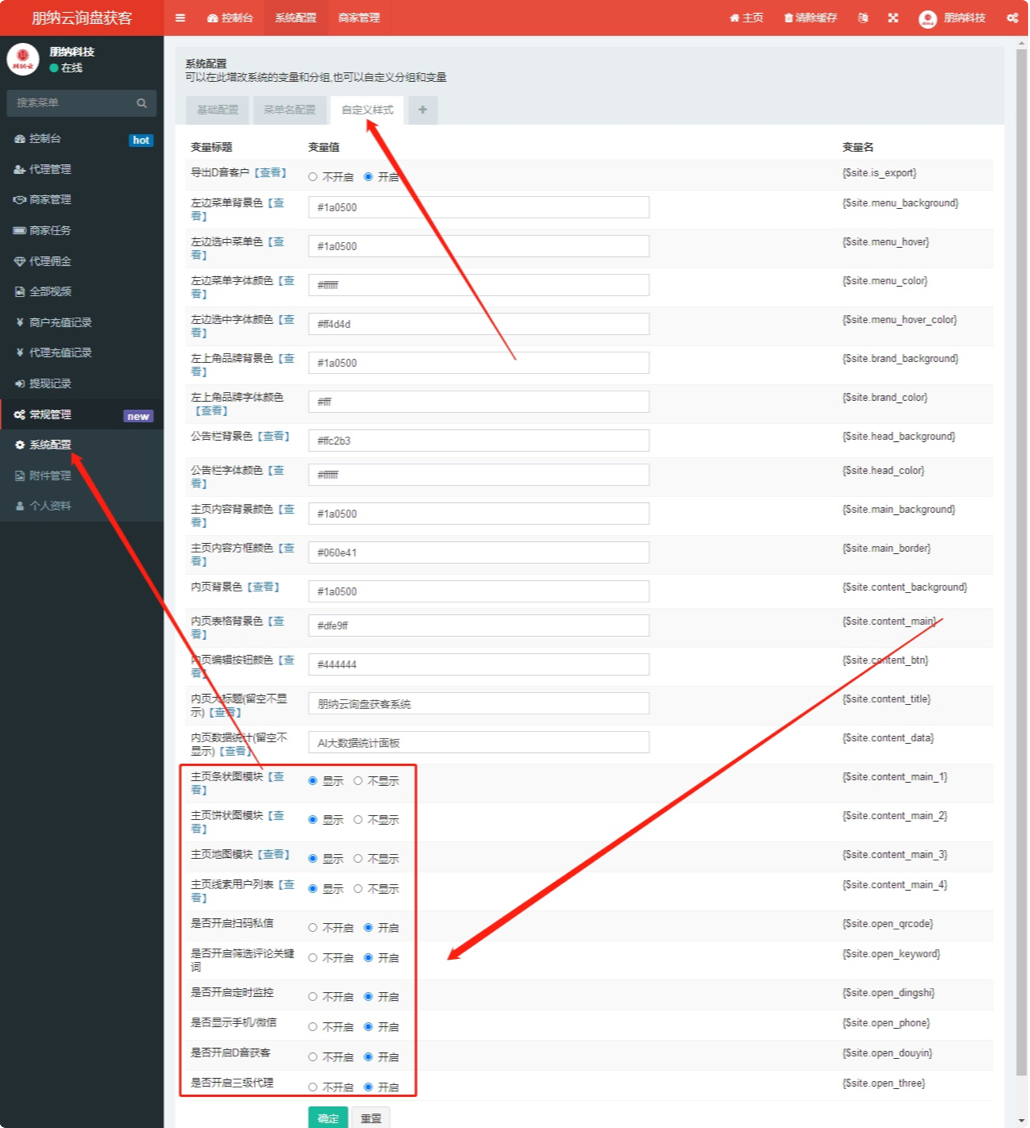Click 清除缓存 in the top bar
Screen dimensions: 1030x1128
pos(811,18)
